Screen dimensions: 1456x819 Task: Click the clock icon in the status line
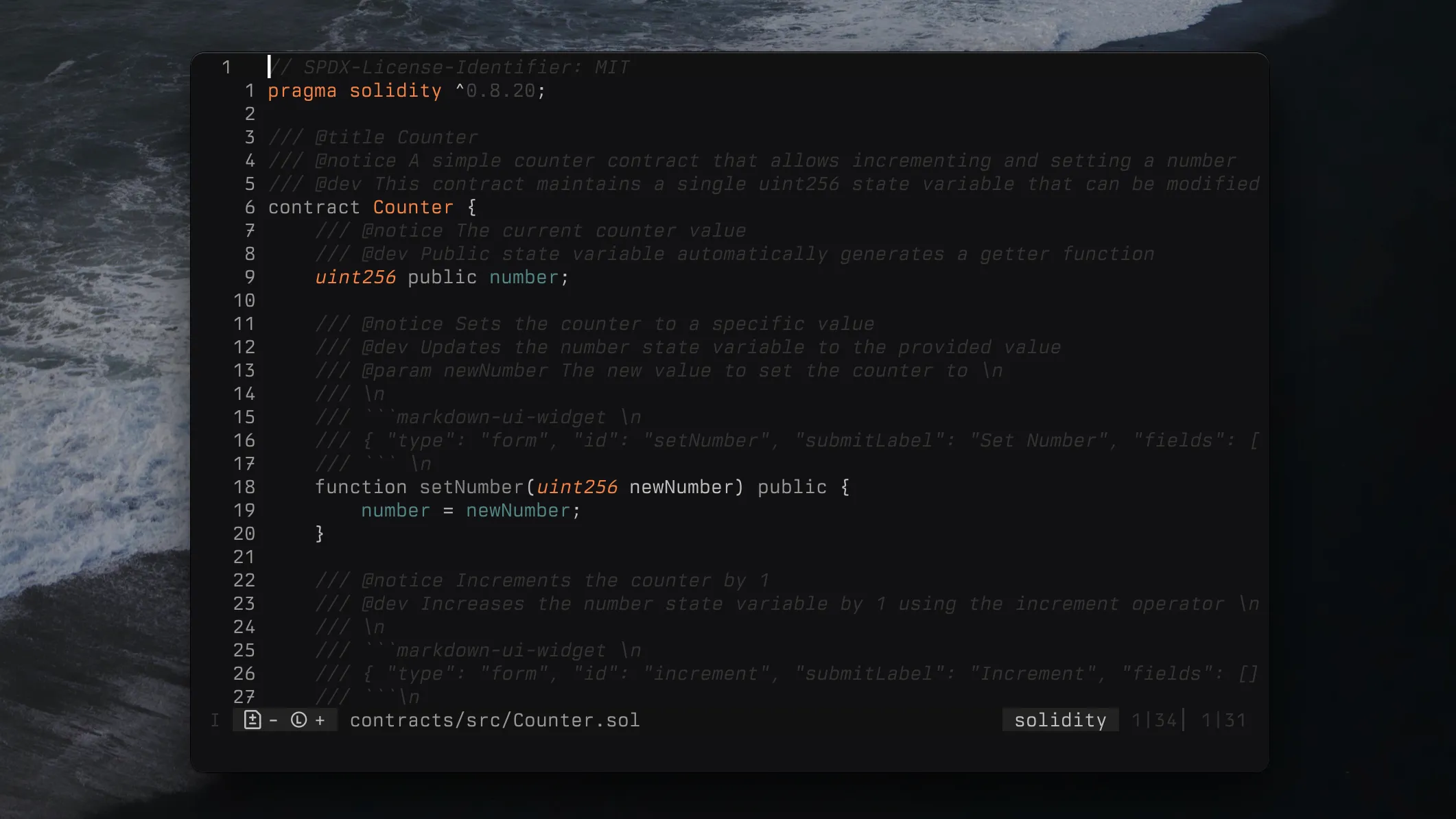coord(298,720)
